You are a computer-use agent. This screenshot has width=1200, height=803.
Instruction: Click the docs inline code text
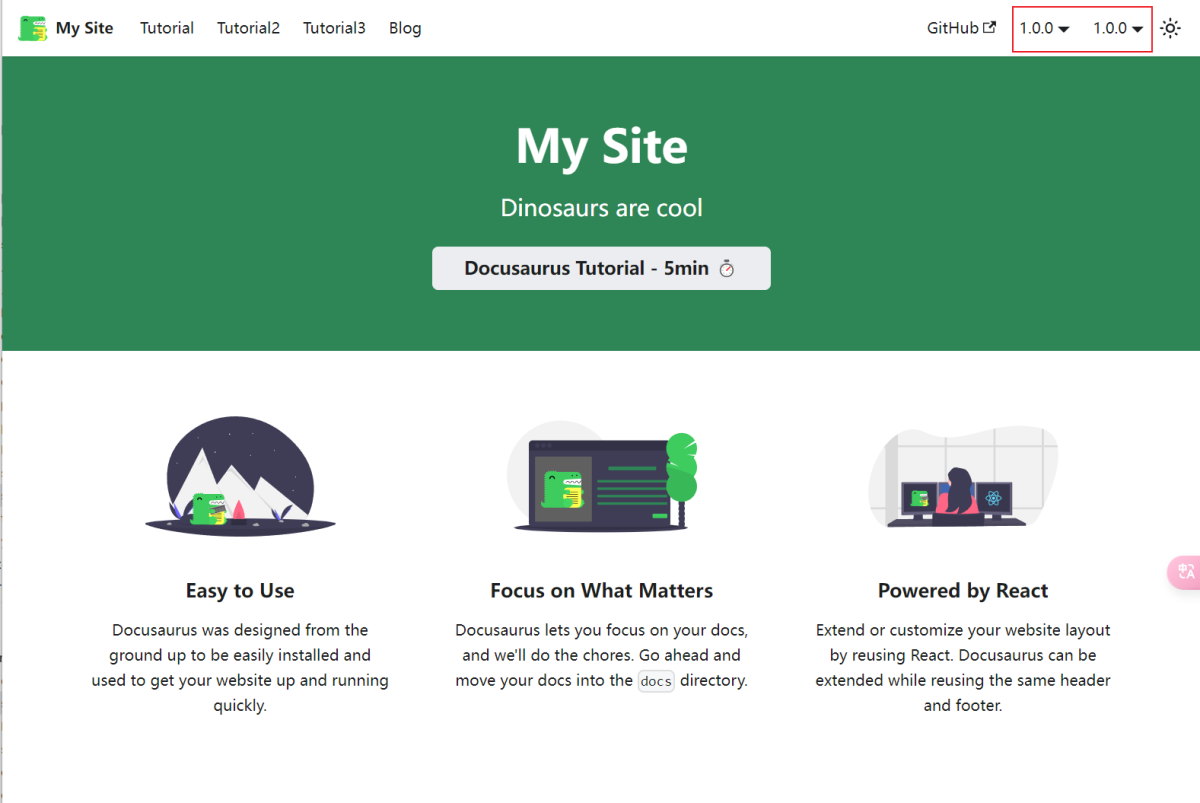tap(656, 681)
